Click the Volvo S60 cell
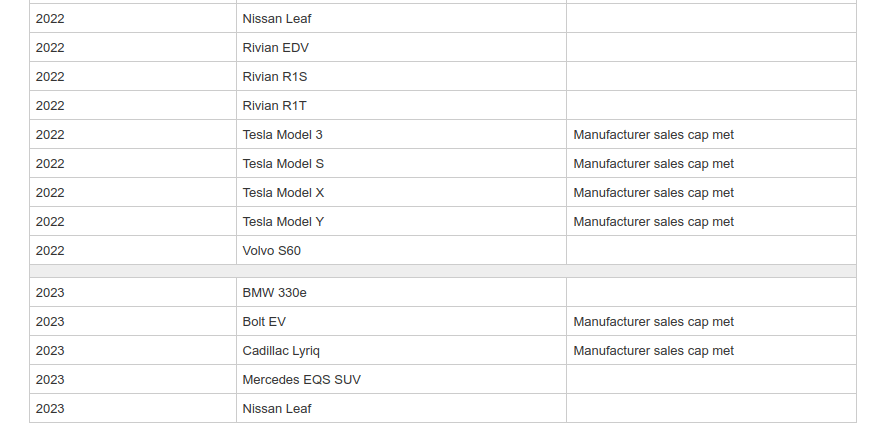 pos(401,250)
